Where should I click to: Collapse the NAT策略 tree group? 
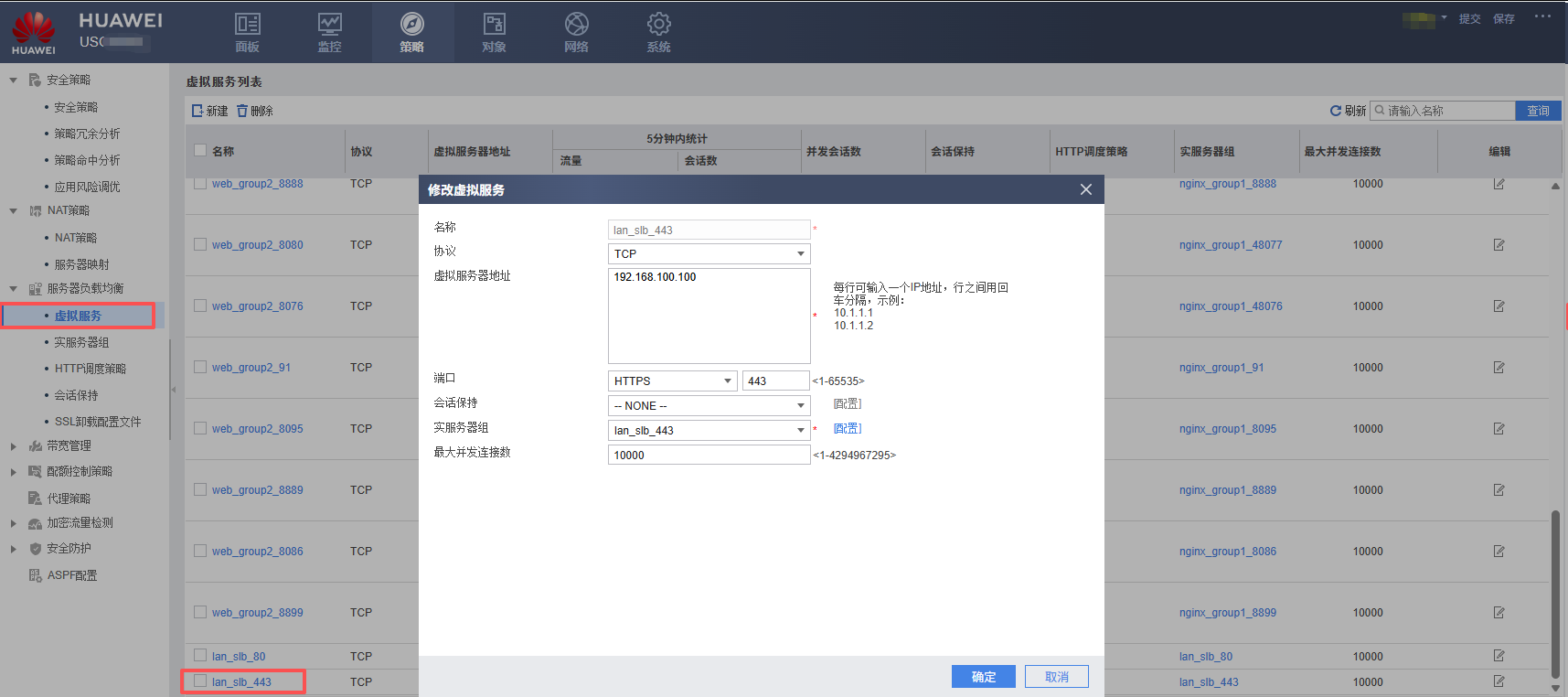(x=13, y=211)
